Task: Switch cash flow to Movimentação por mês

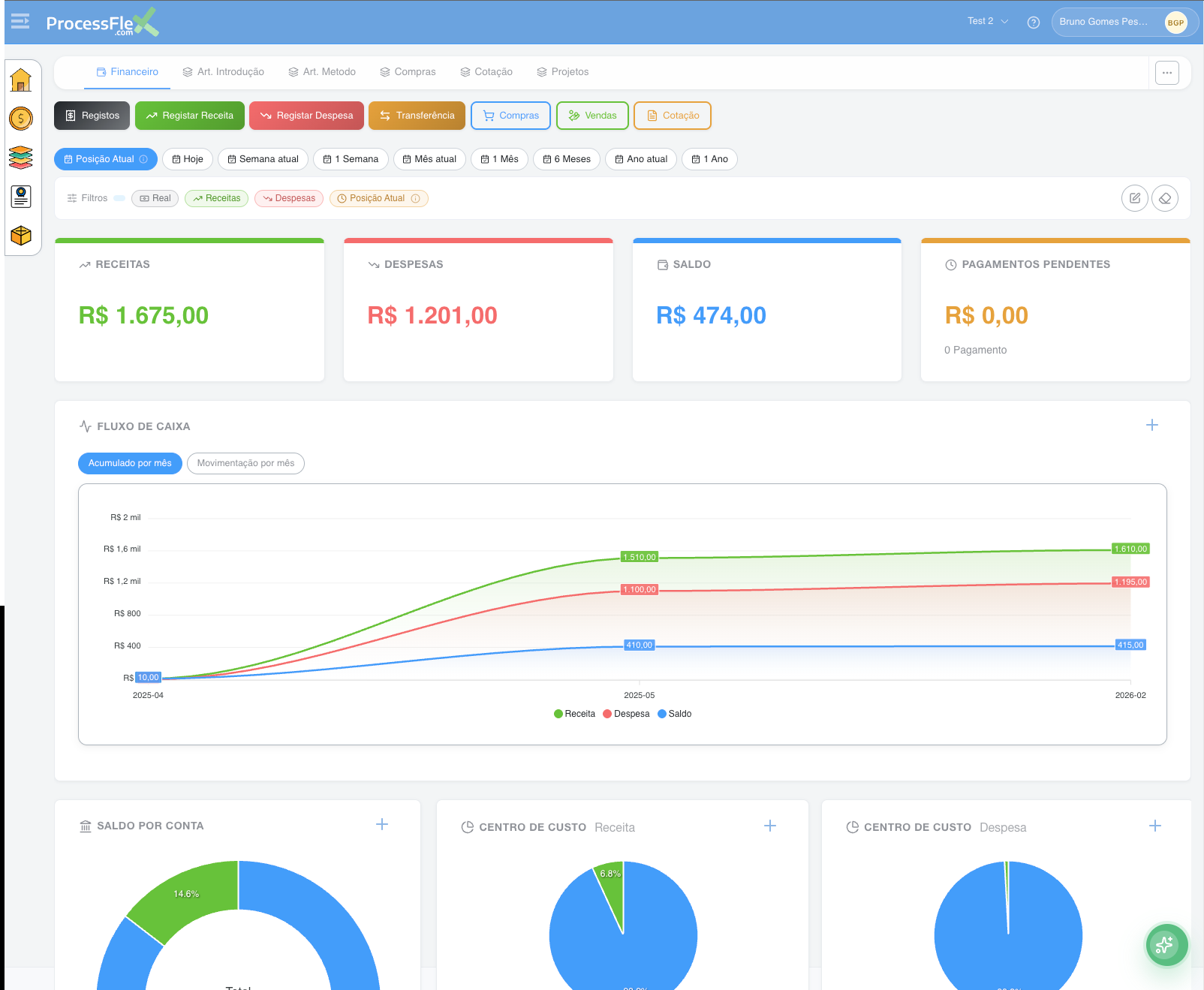Action: point(245,463)
